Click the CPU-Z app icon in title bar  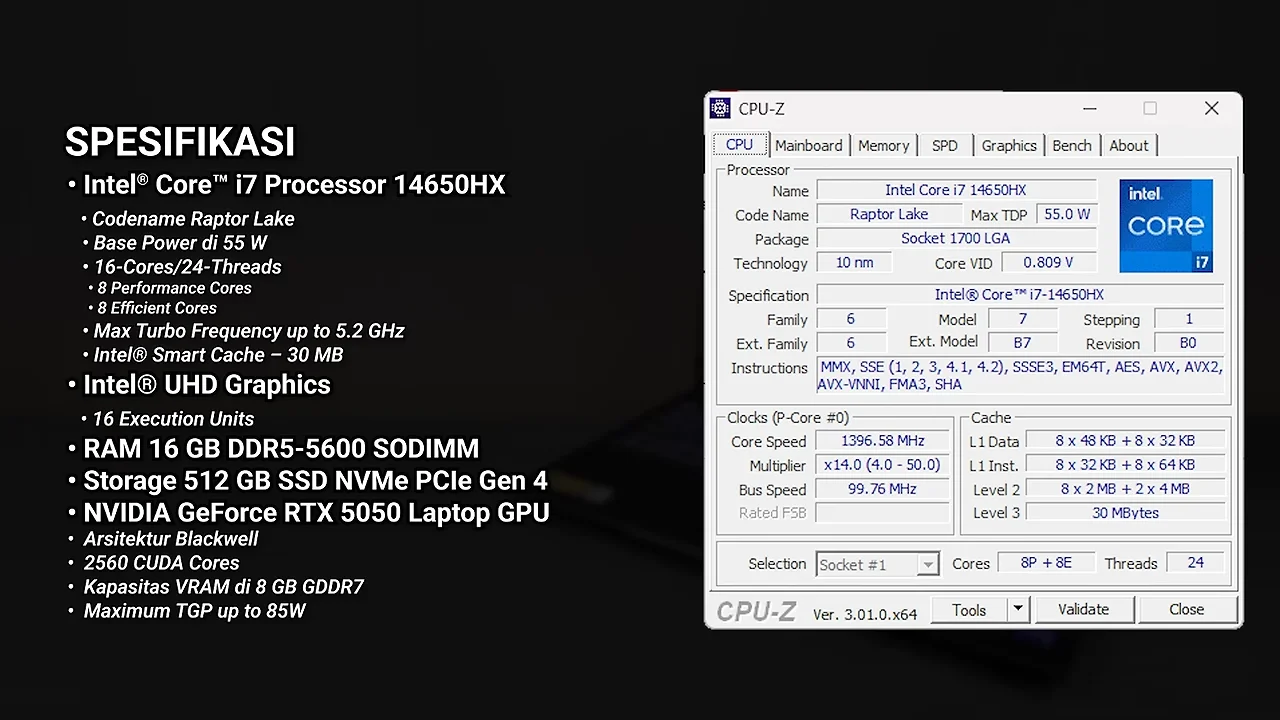(720, 109)
